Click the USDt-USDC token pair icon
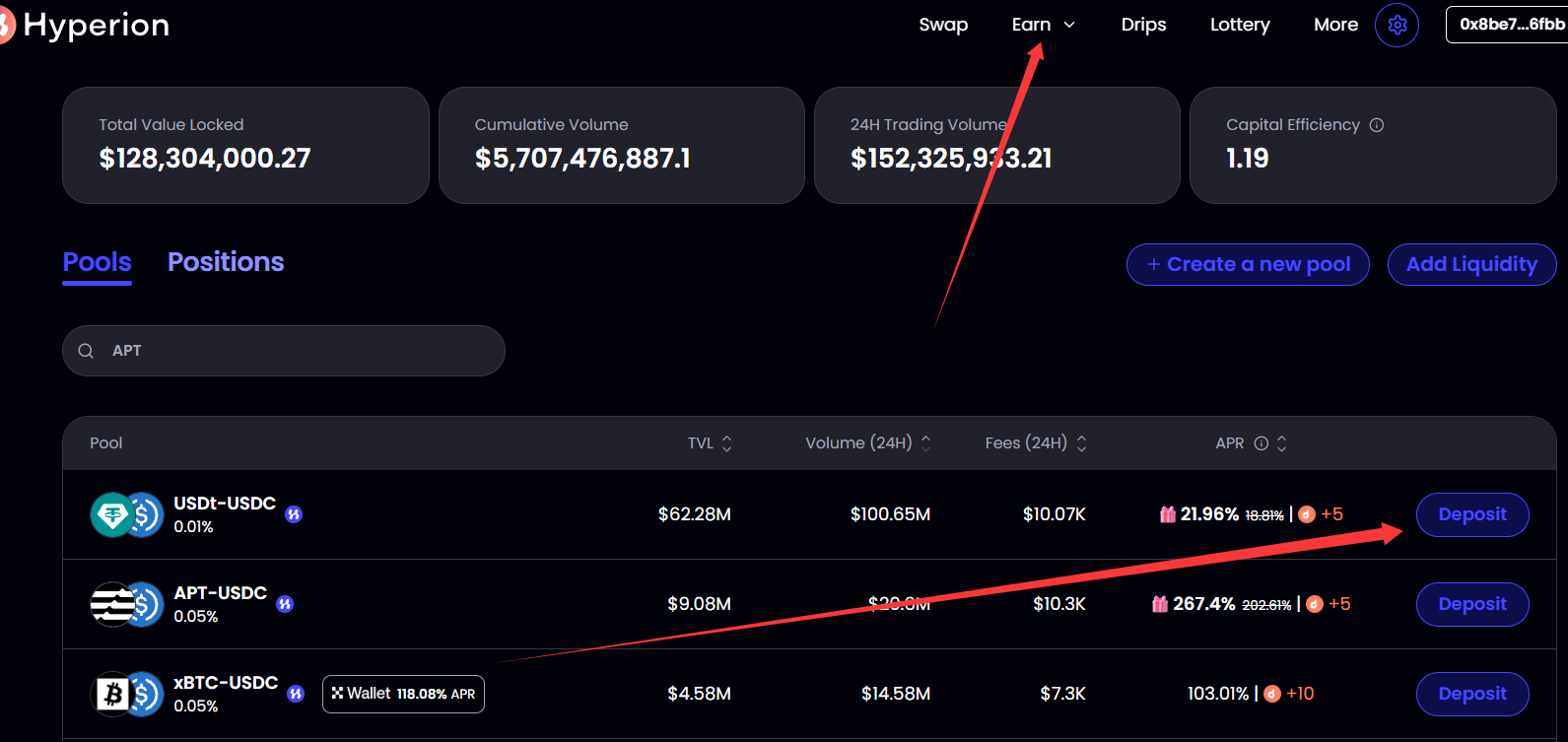The image size is (1568, 742). coord(127,514)
